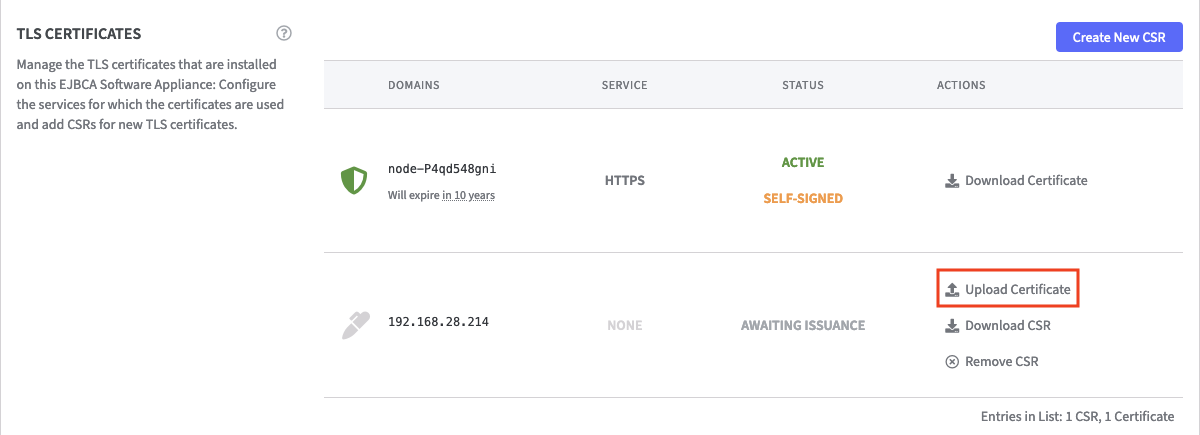The height and width of the screenshot is (435, 1200).
Task: Click the STATUS column header
Action: click(x=802, y=86)
